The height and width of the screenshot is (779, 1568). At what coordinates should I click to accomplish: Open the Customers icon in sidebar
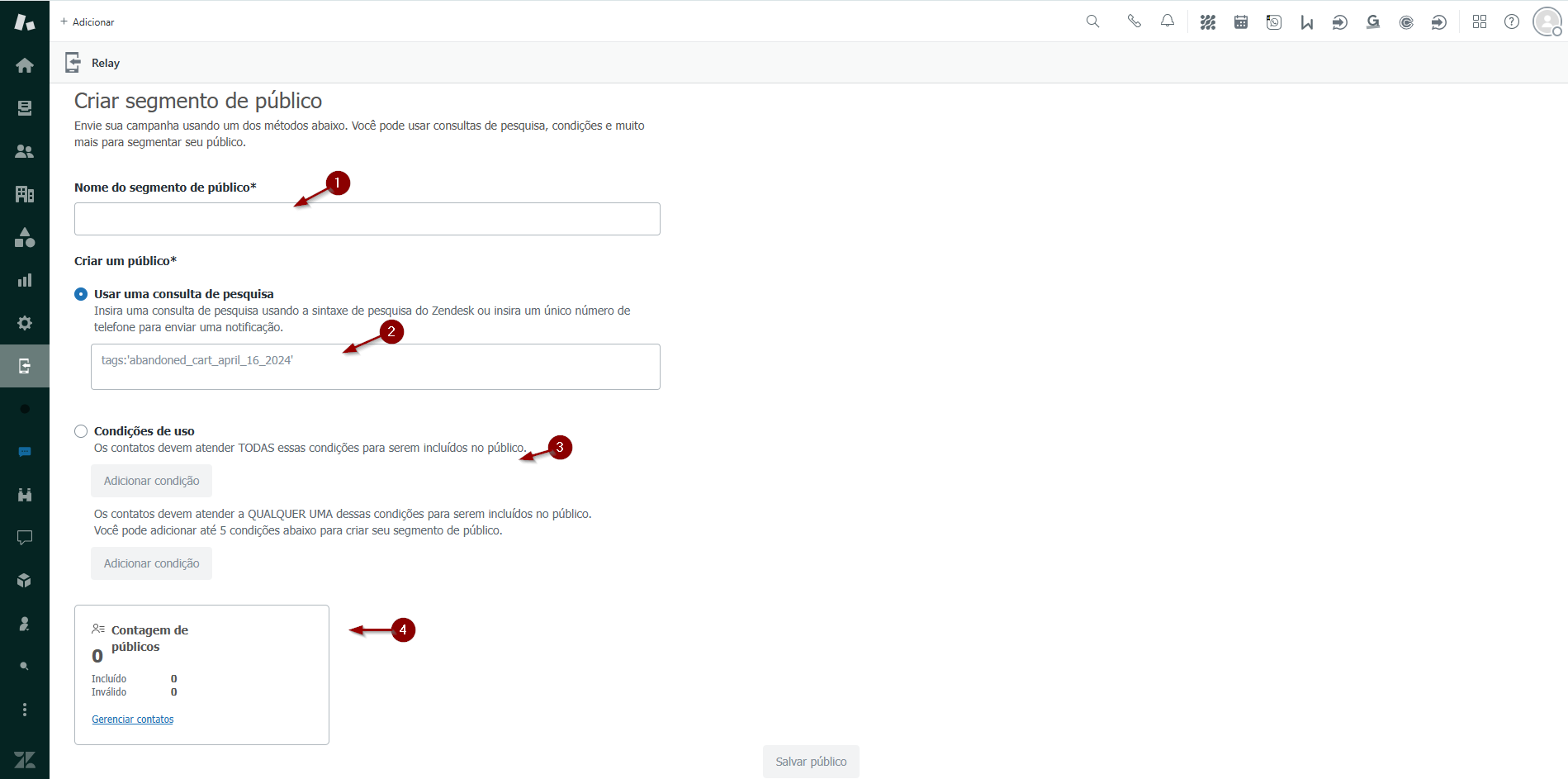click(x=25, y=151)
